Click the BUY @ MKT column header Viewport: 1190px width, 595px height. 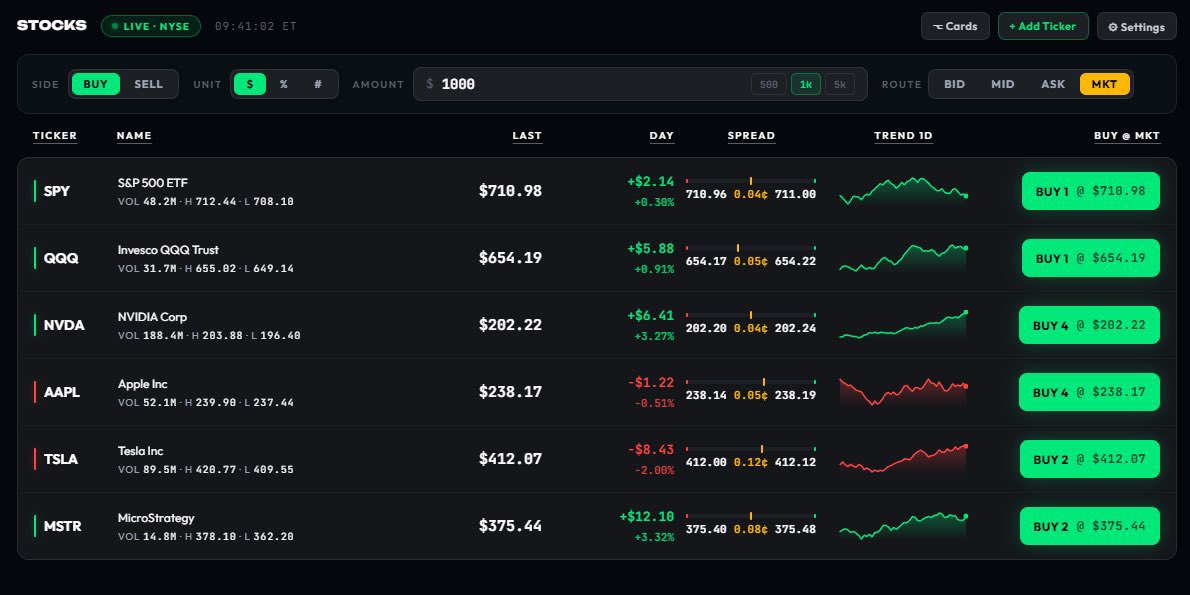(x=1127, y=136)
